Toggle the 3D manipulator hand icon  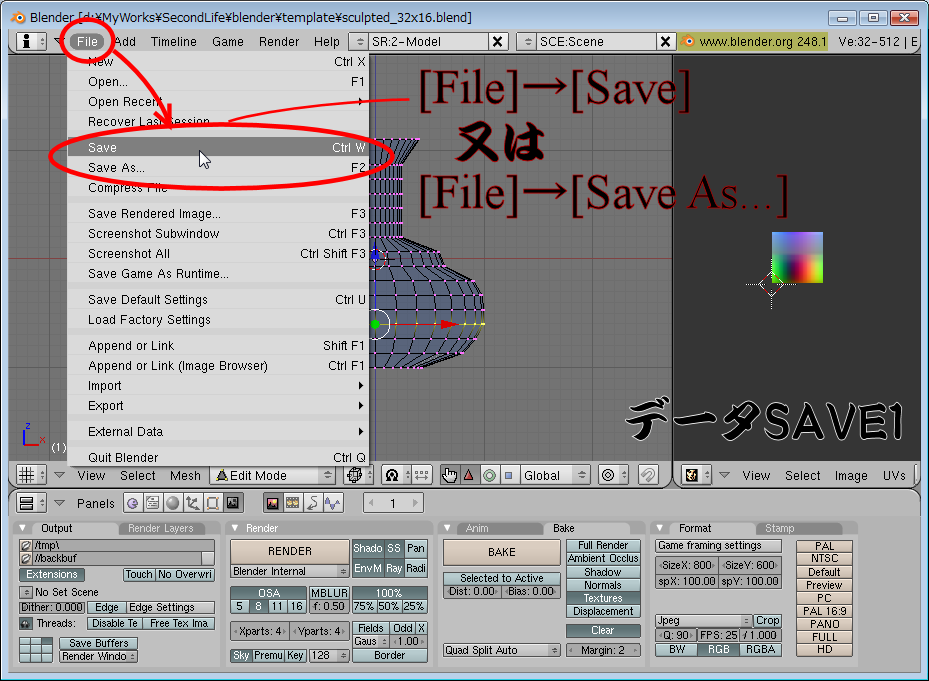pos(450,475)
